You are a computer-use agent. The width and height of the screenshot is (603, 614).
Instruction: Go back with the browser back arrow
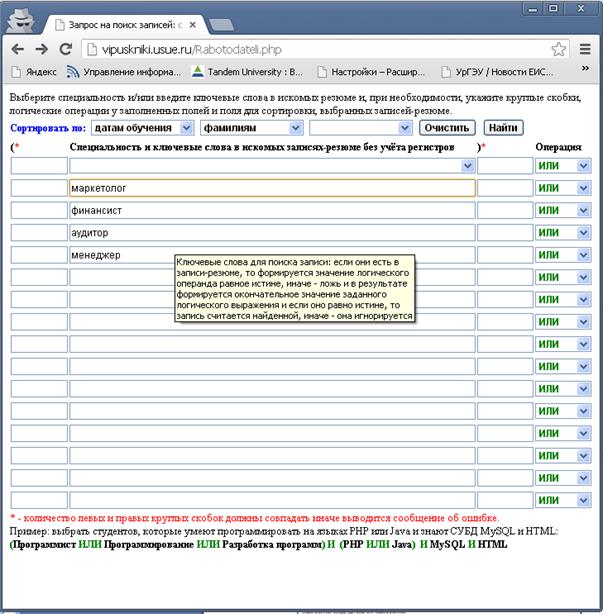pyautogui.click(x=18, y=49)
